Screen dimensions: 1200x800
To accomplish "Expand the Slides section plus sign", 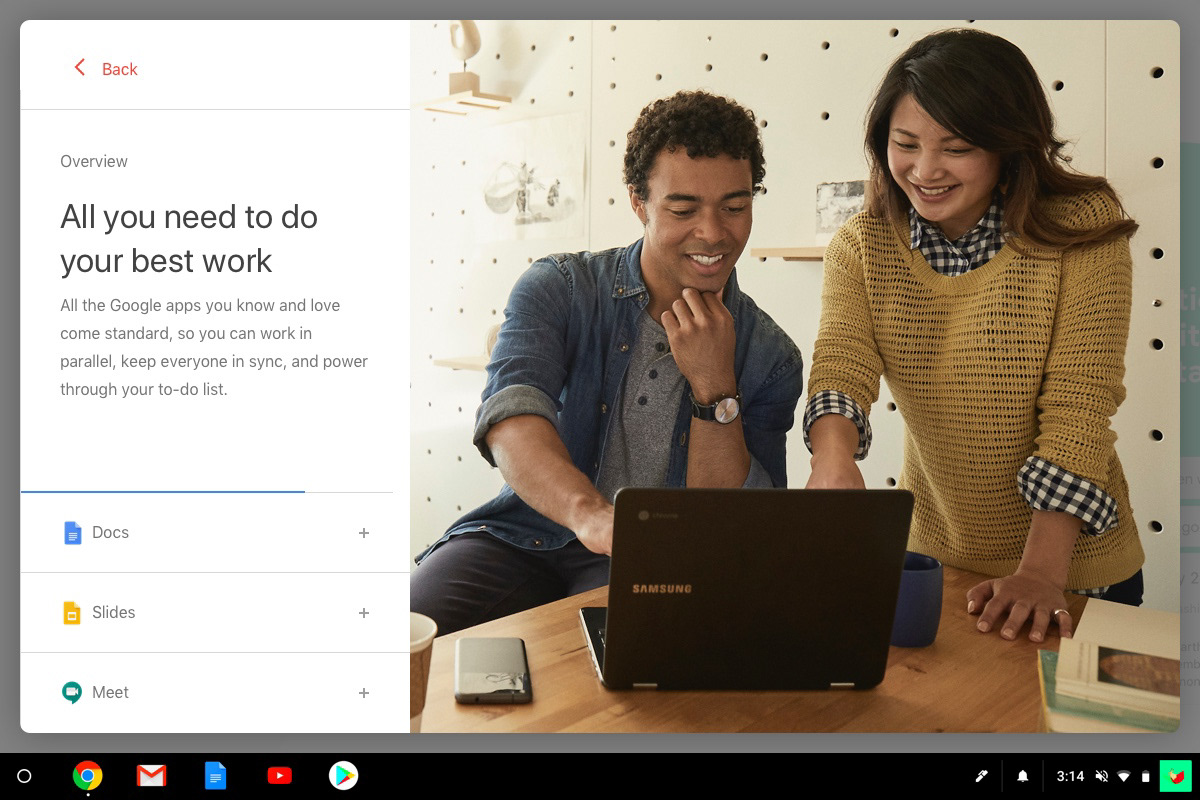I will 364,613.
